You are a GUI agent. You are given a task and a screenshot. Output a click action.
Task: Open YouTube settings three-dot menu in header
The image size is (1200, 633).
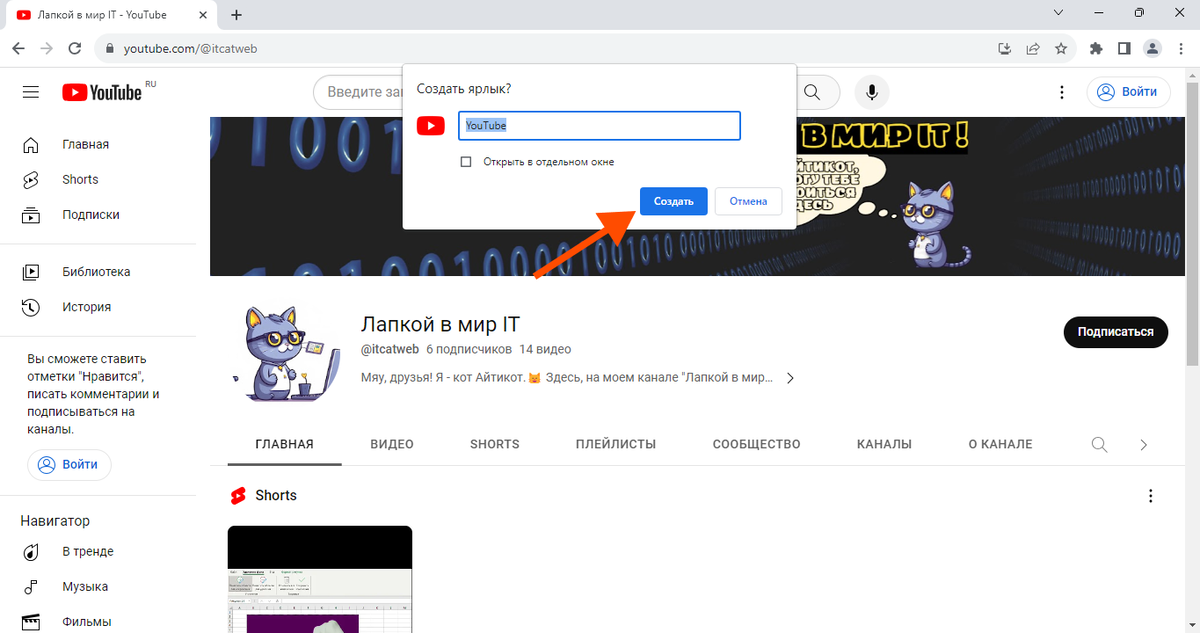(x=1062, y=92)
